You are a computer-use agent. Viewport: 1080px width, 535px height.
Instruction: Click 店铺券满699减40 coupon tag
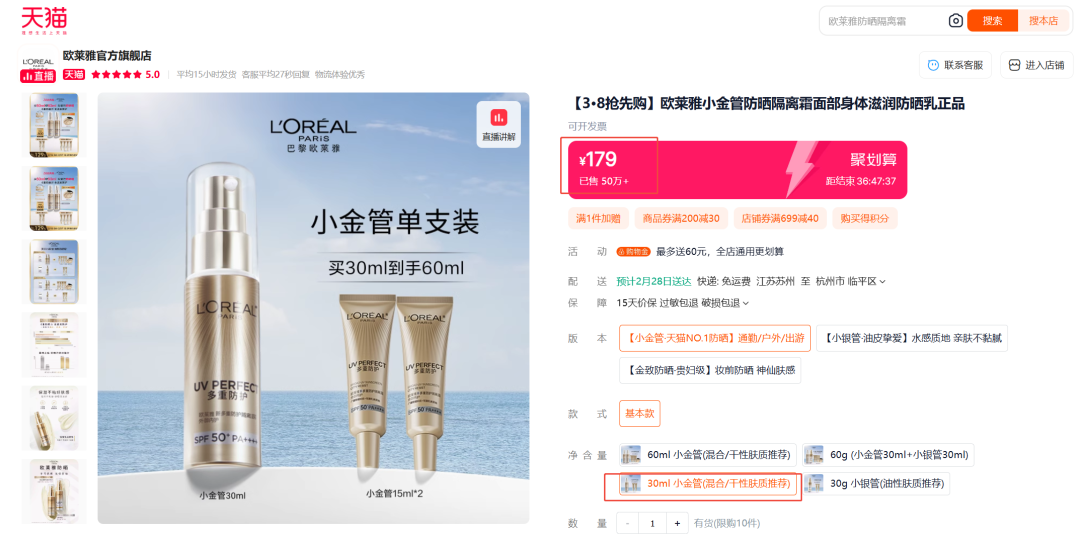point(780,219)
